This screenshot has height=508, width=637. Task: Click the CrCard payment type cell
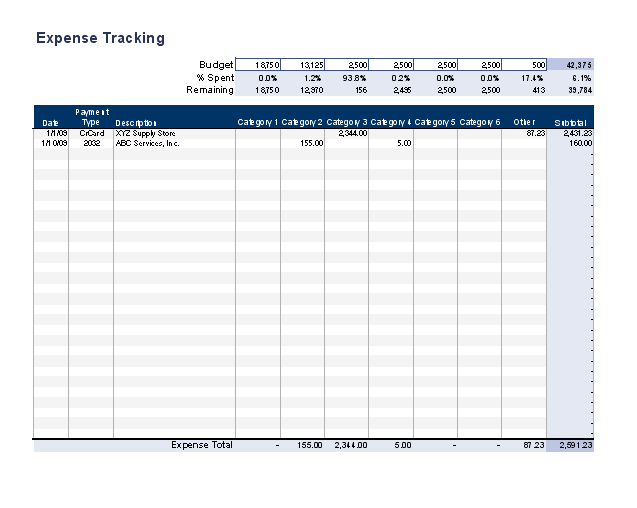(x=91, y=133)
